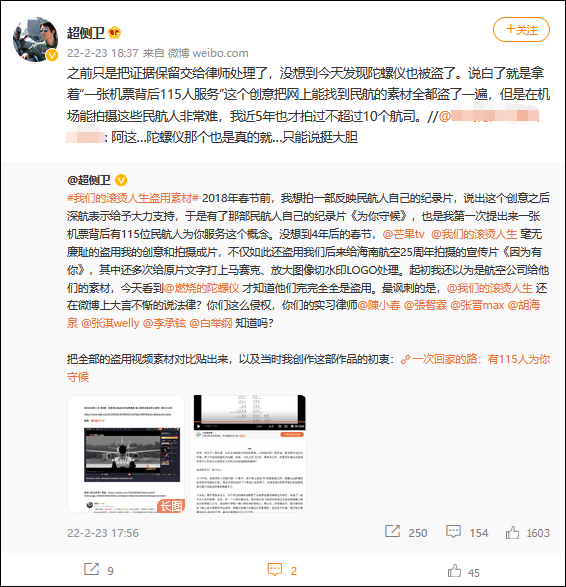This screenshot has height=587, width=566.
Task: Click the @张晋max mention
Action: (x=477, y=305)
